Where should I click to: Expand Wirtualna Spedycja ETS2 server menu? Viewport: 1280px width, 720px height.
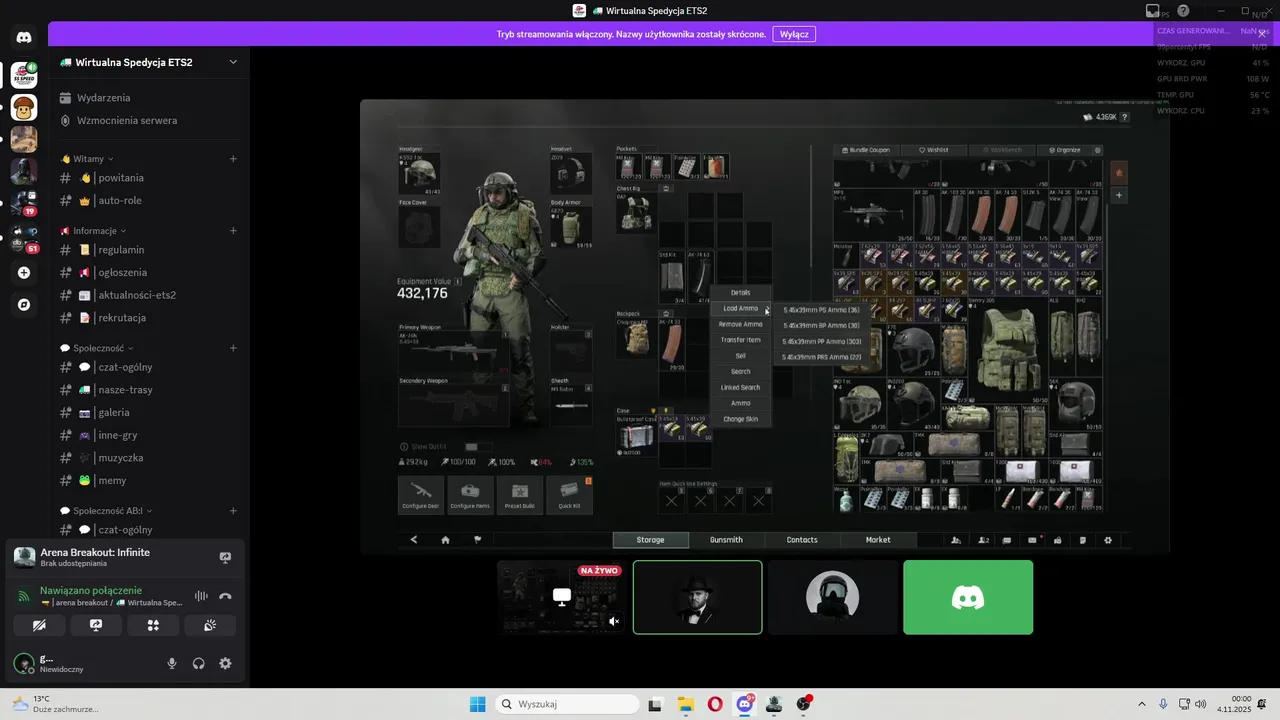click(x=233, y=62)
